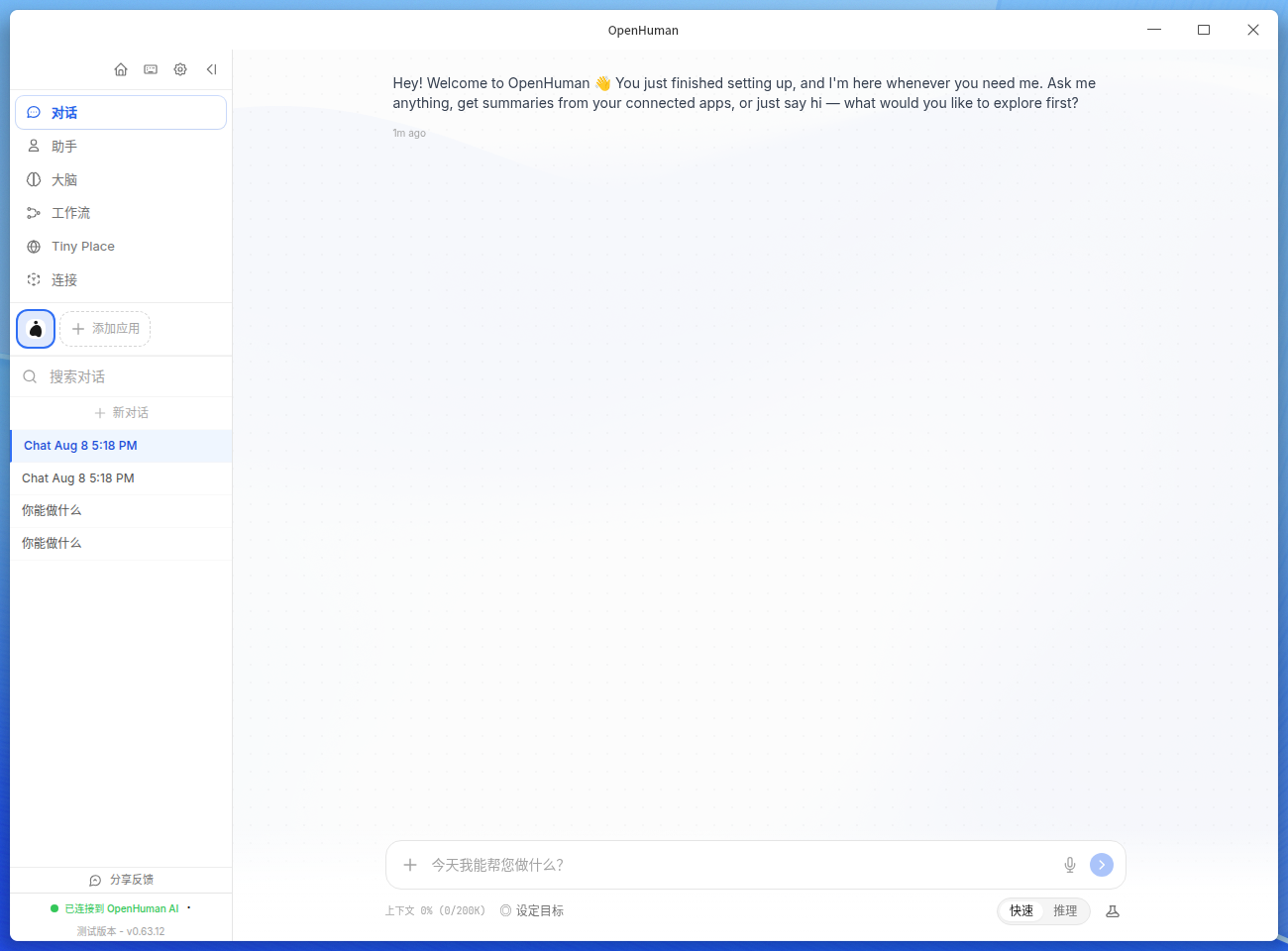The height and width of the screenshot is (951, 1288).
Task: Send the message with the arrow button
Action: (x=1102, y=865)
